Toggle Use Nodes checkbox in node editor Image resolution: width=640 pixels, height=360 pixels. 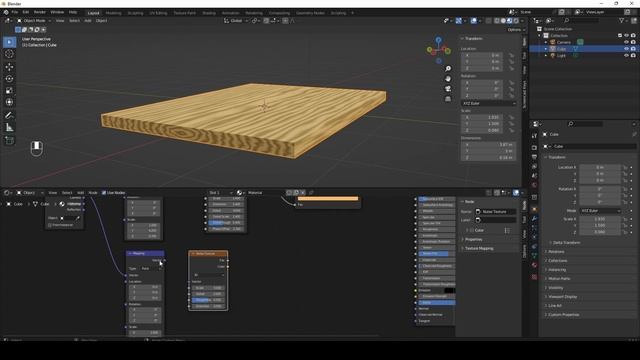(x=104, y=193)
